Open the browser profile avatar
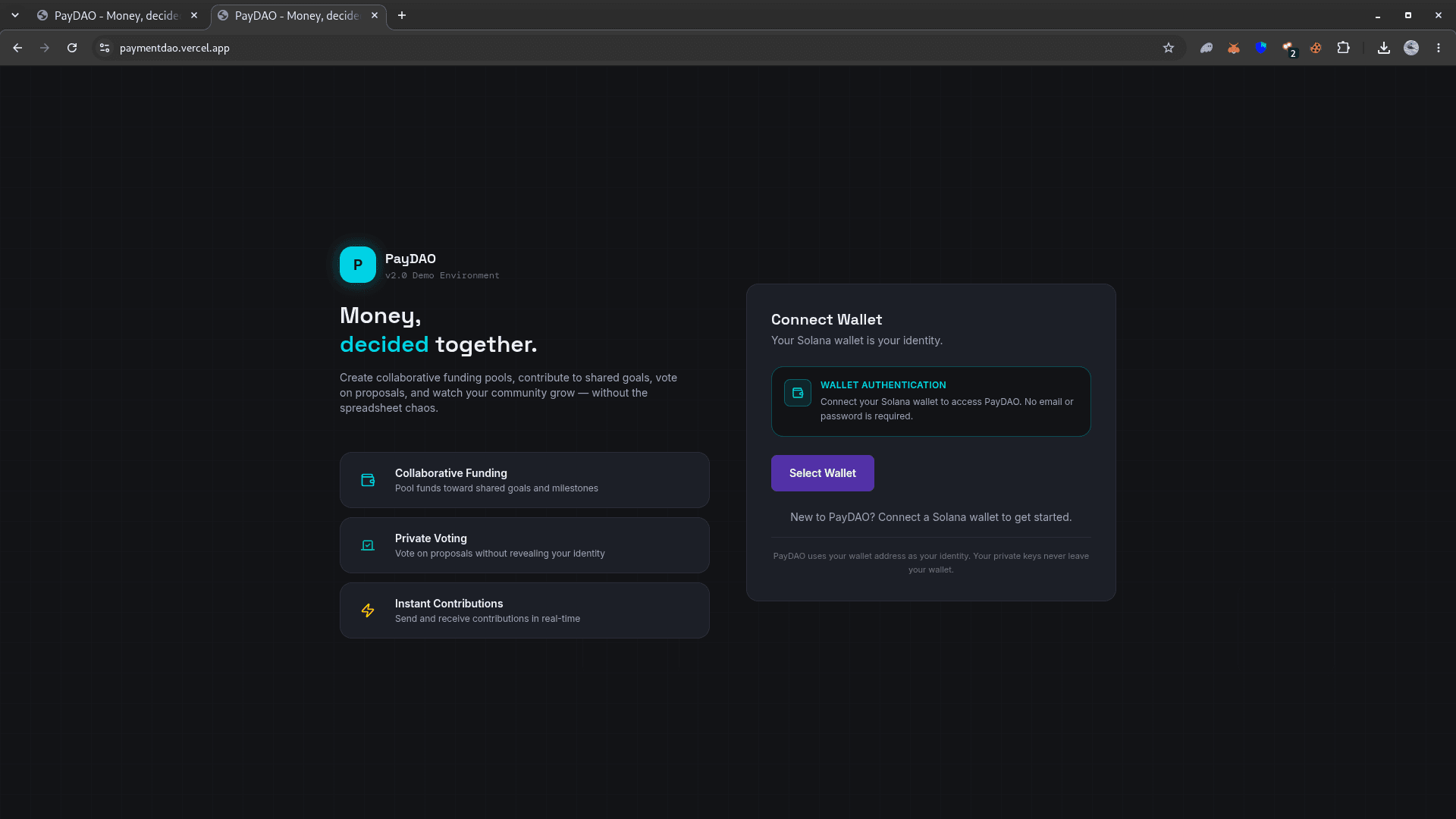Image resolution: width=1456 pixels, height=819 pixels. [x=1411, y=48]
